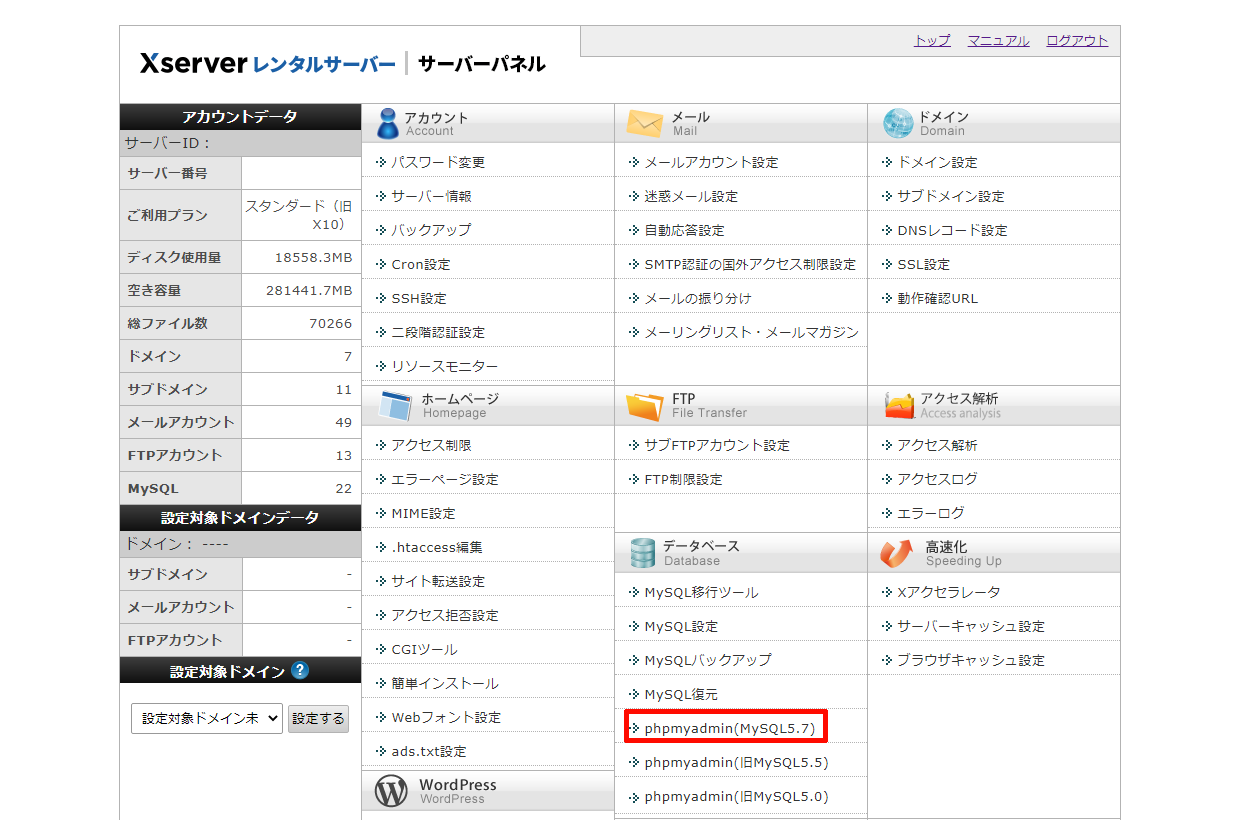
Task: Open Xアクセラレータ settings
Action: 948,592
